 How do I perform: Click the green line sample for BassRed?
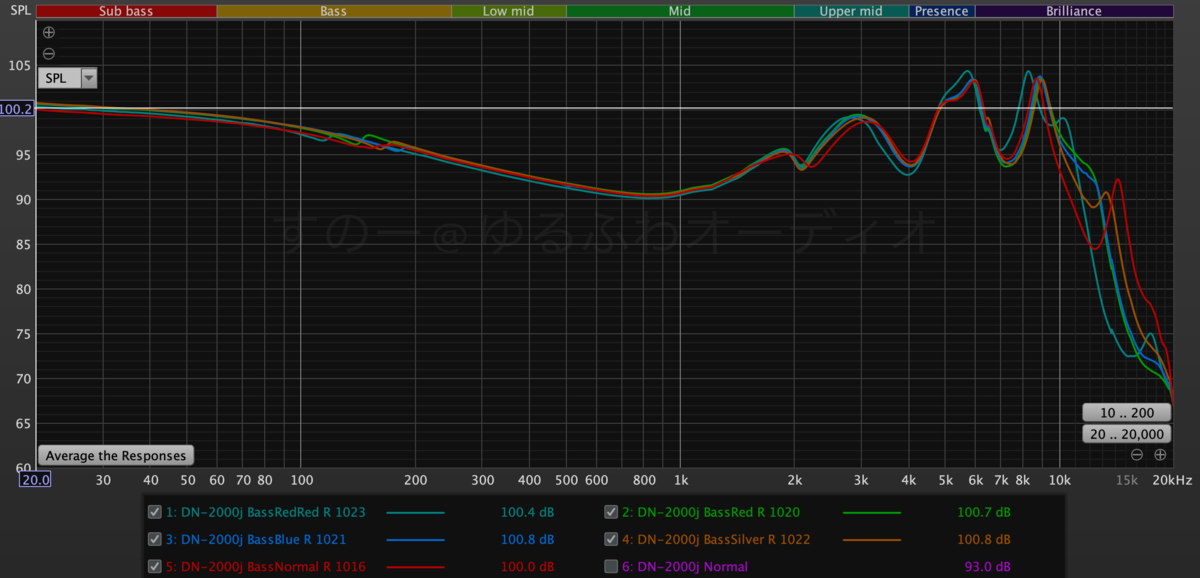point(872,513)
